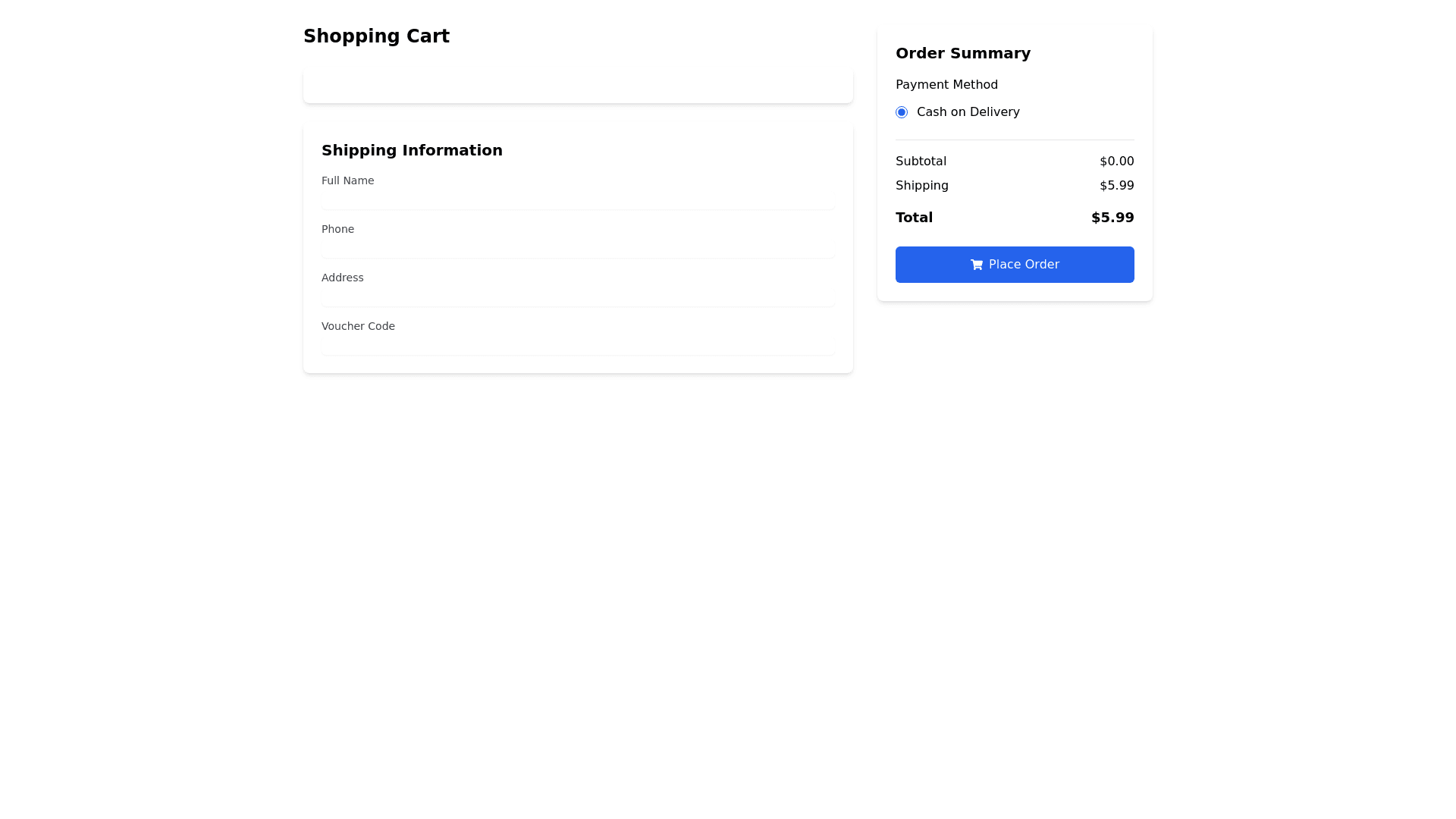Screen dimensions: 1456x819
Task: Click the Order Summary heading
Action: pos(962,53)
